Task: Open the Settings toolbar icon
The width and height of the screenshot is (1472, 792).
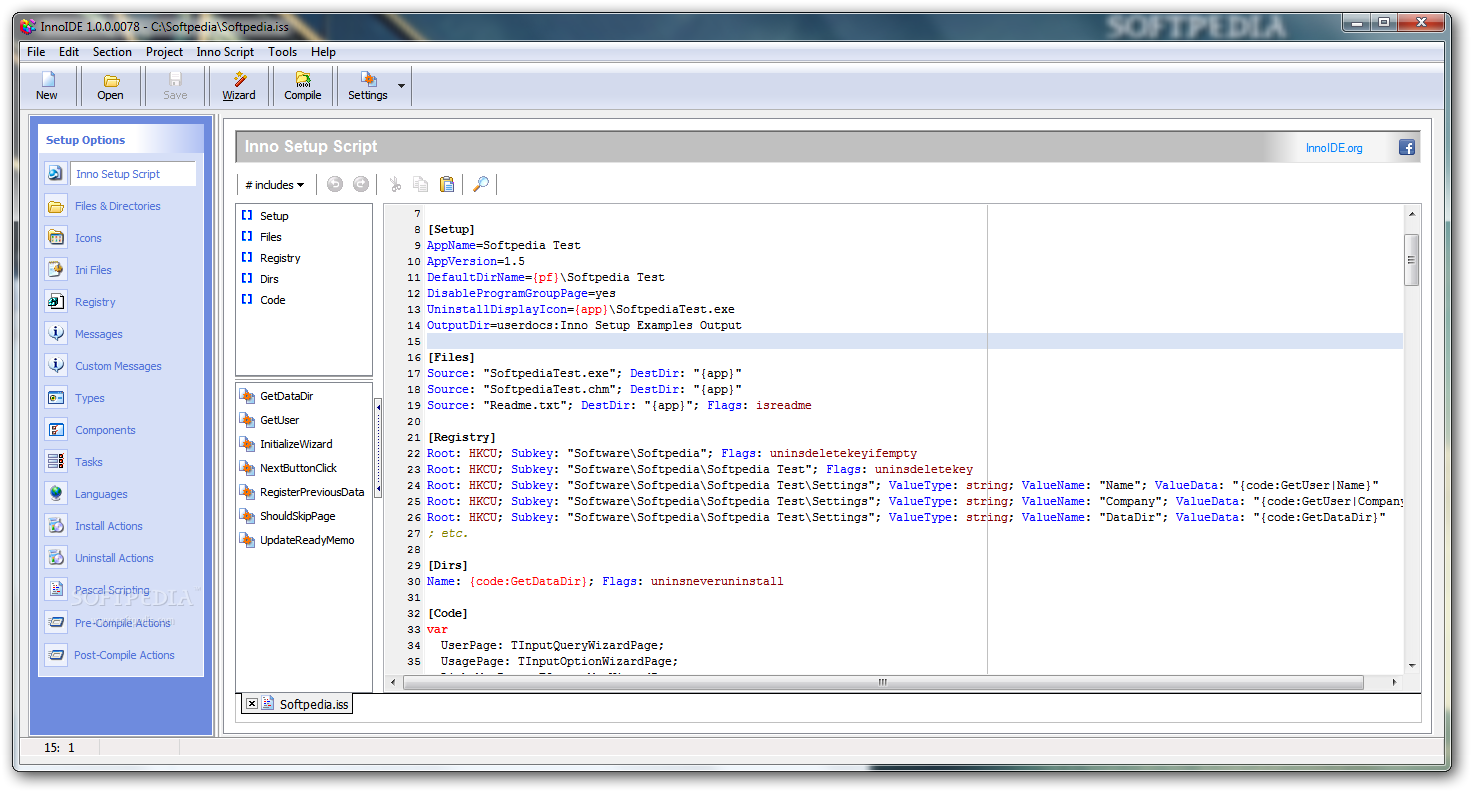Action: coord(368,86)
